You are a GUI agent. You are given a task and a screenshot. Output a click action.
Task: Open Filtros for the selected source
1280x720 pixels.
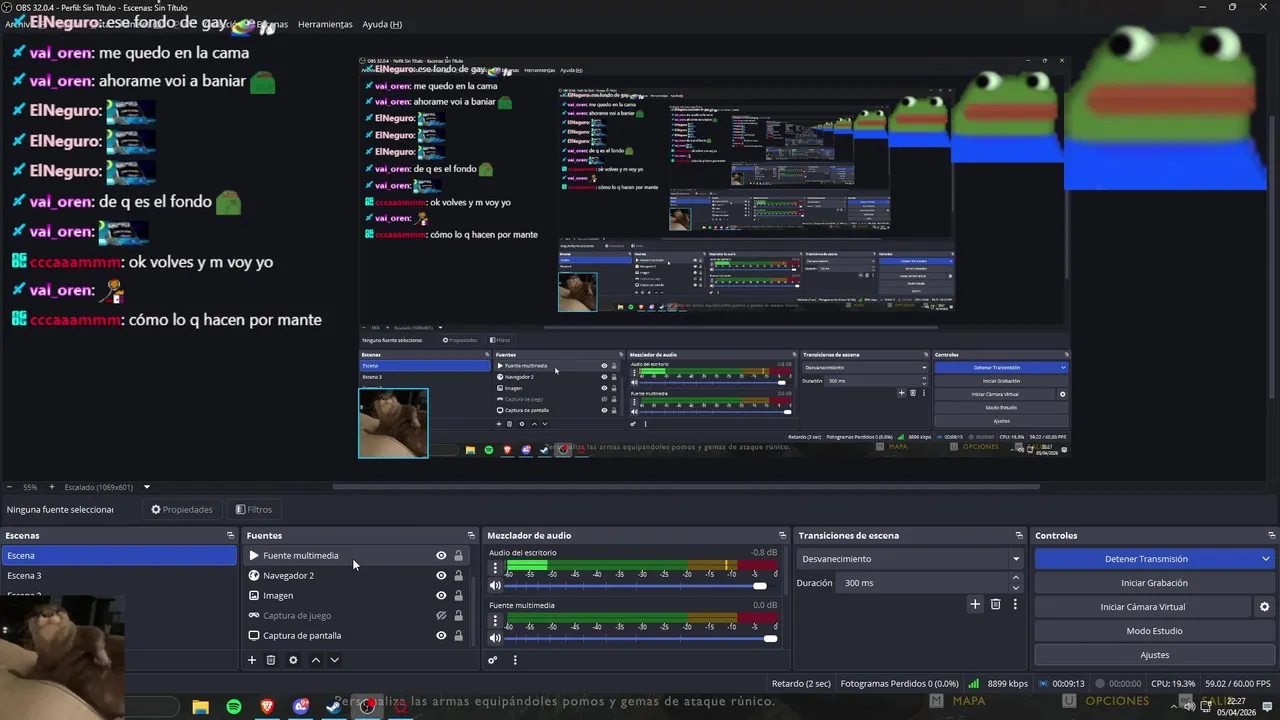tap(254, 509)
